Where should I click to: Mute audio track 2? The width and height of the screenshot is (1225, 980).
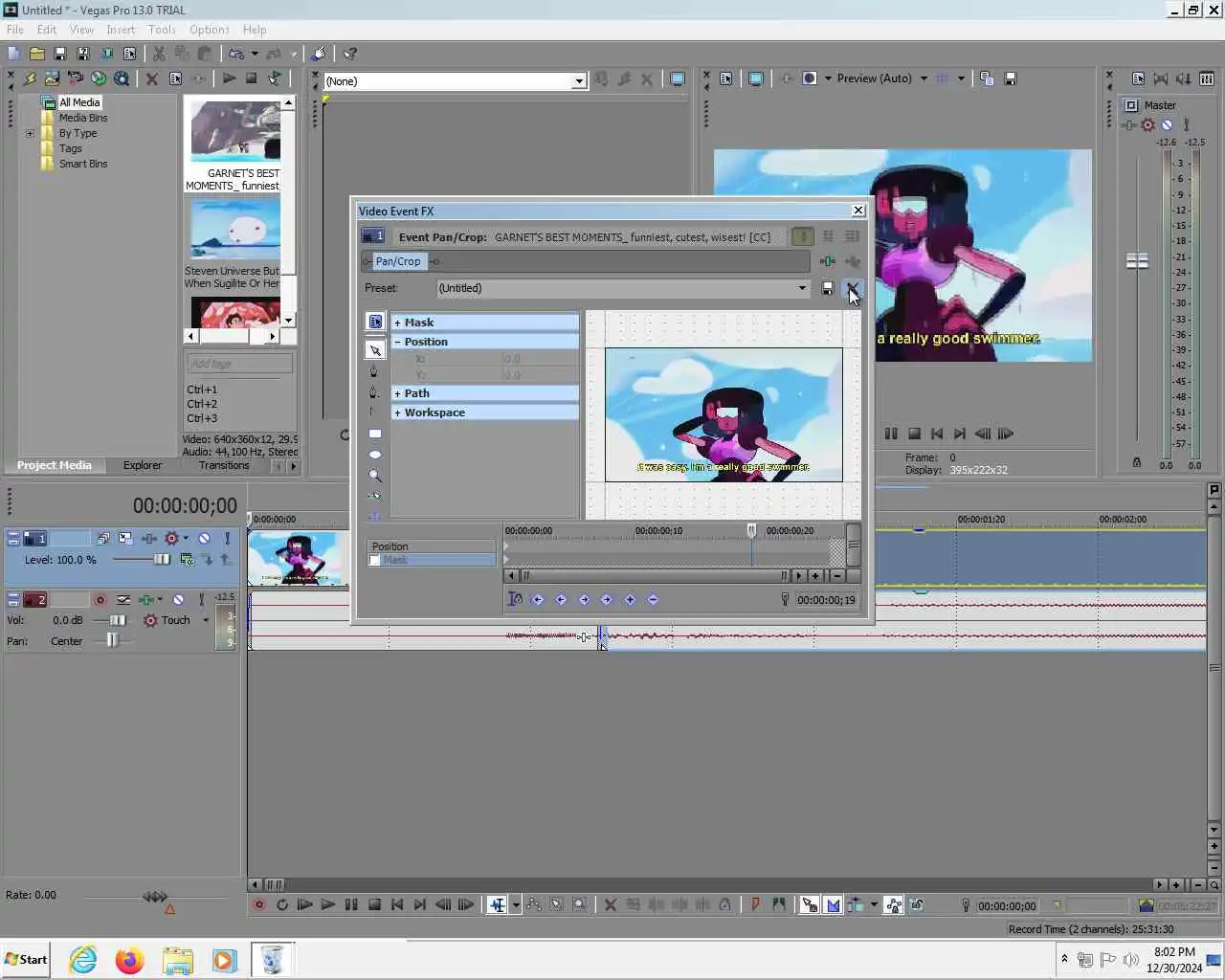point(178,600)
